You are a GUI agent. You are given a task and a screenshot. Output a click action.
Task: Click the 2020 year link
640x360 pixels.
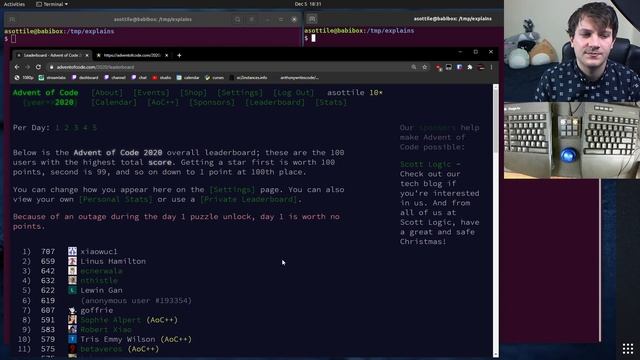point(64,102)
